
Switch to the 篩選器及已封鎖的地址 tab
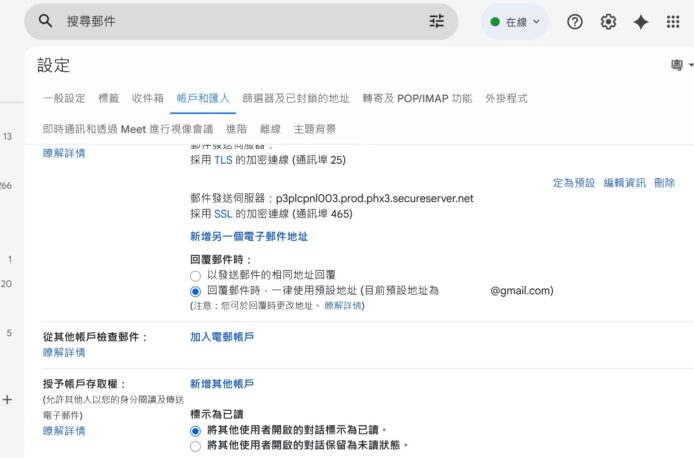click(x=296, y=98)
